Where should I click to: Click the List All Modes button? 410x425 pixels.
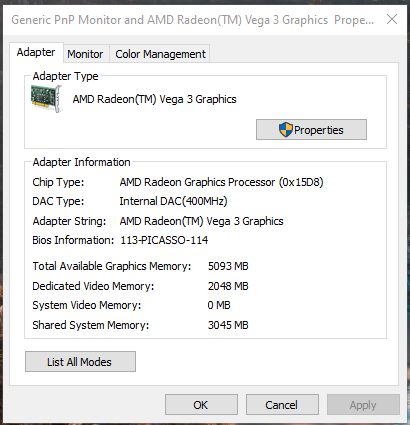(80, 362)
